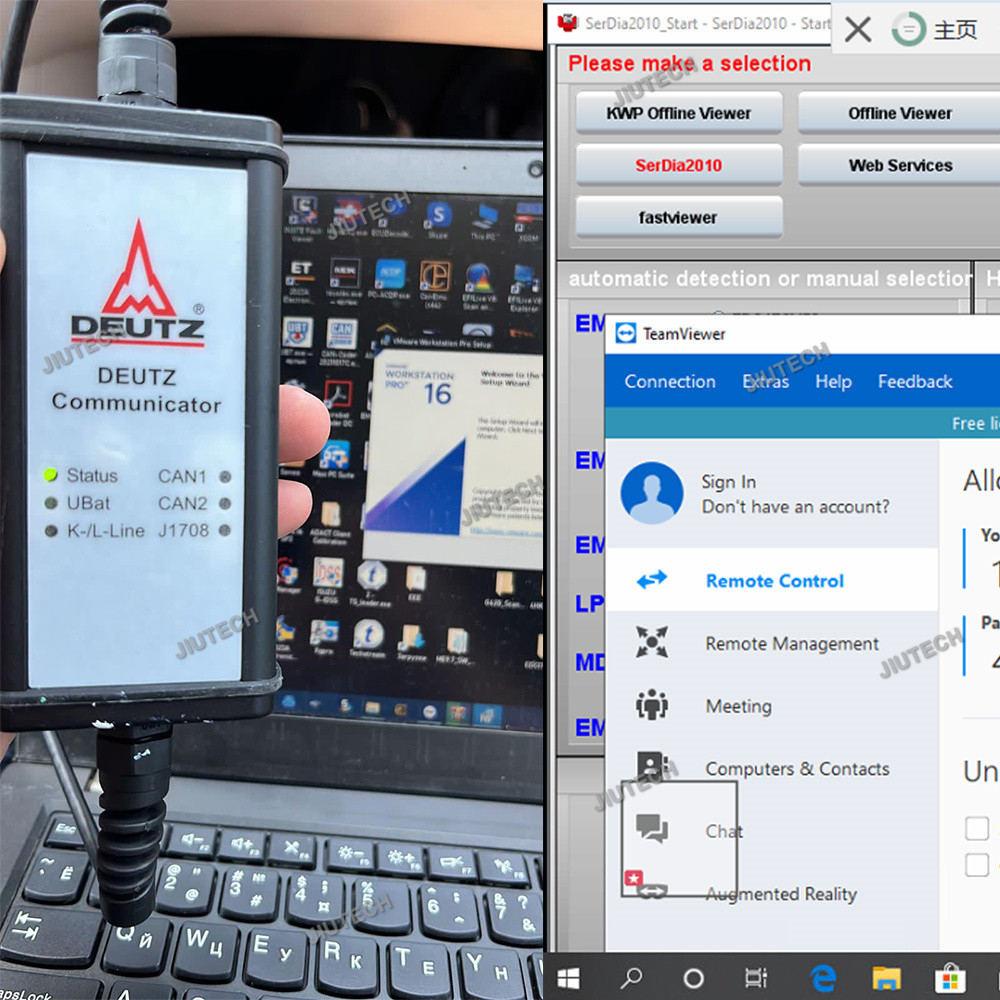This screenshot has width=1000, height=1000.
Task: Open Task View on the taskbar
Action: [x=756, y=978]
